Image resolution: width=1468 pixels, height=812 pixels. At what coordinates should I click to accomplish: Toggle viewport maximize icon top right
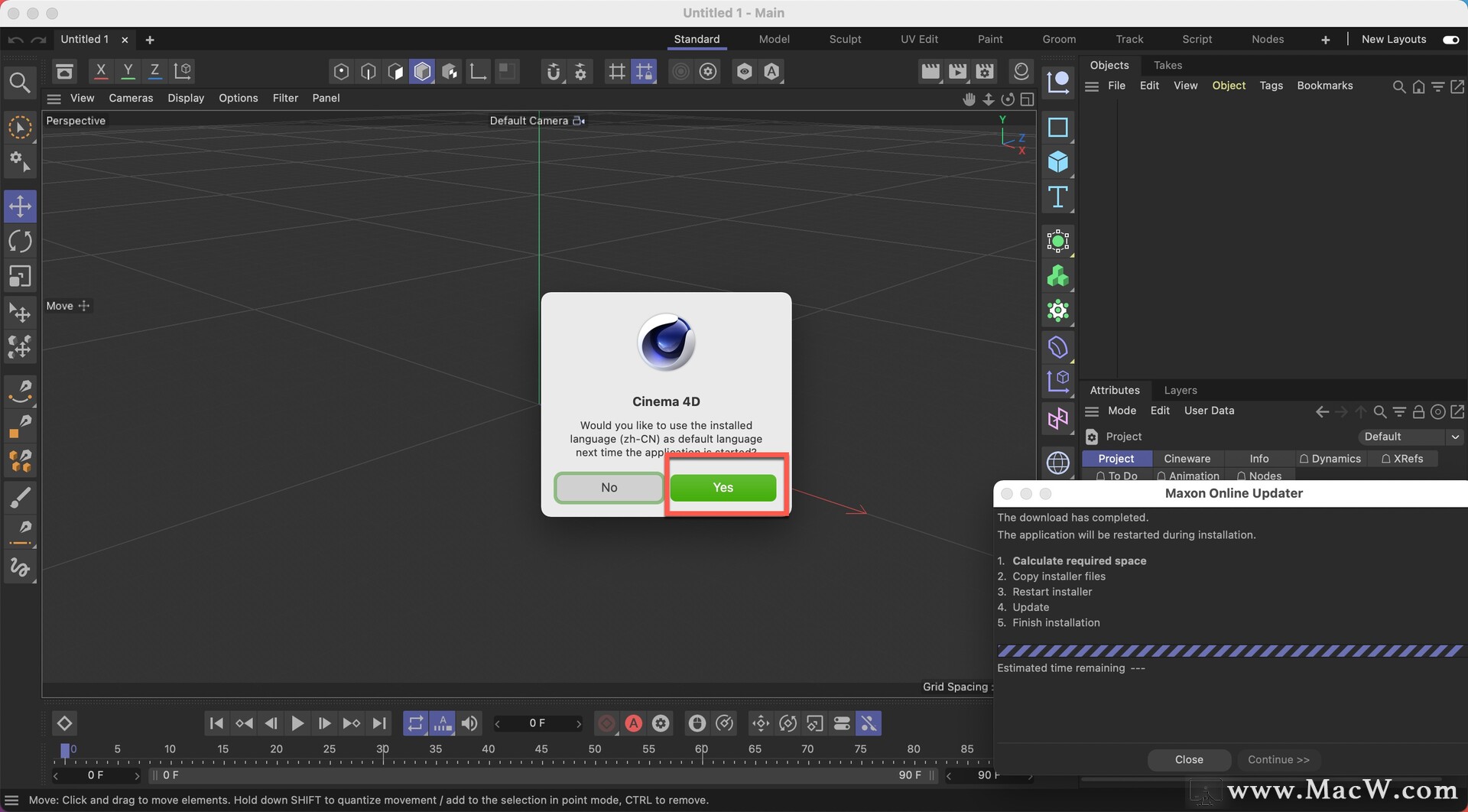click(x=1027, y=99)
